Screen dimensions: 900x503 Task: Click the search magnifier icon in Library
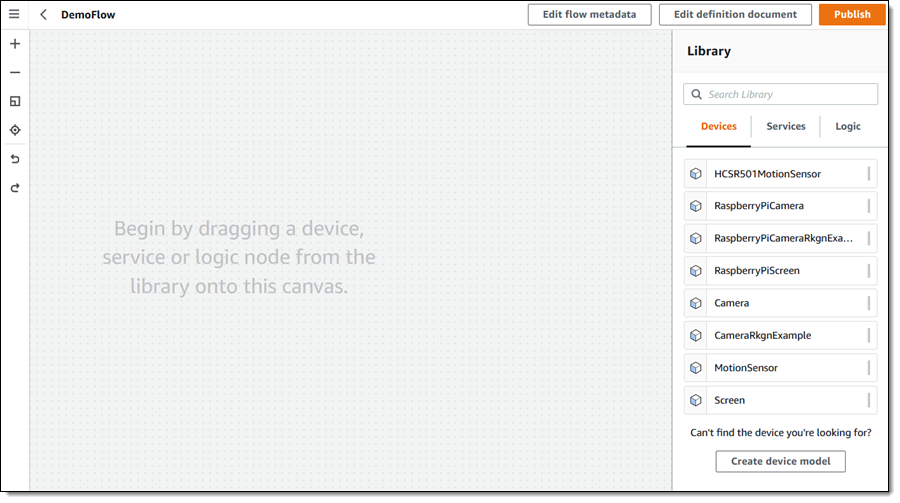[696, 95]
